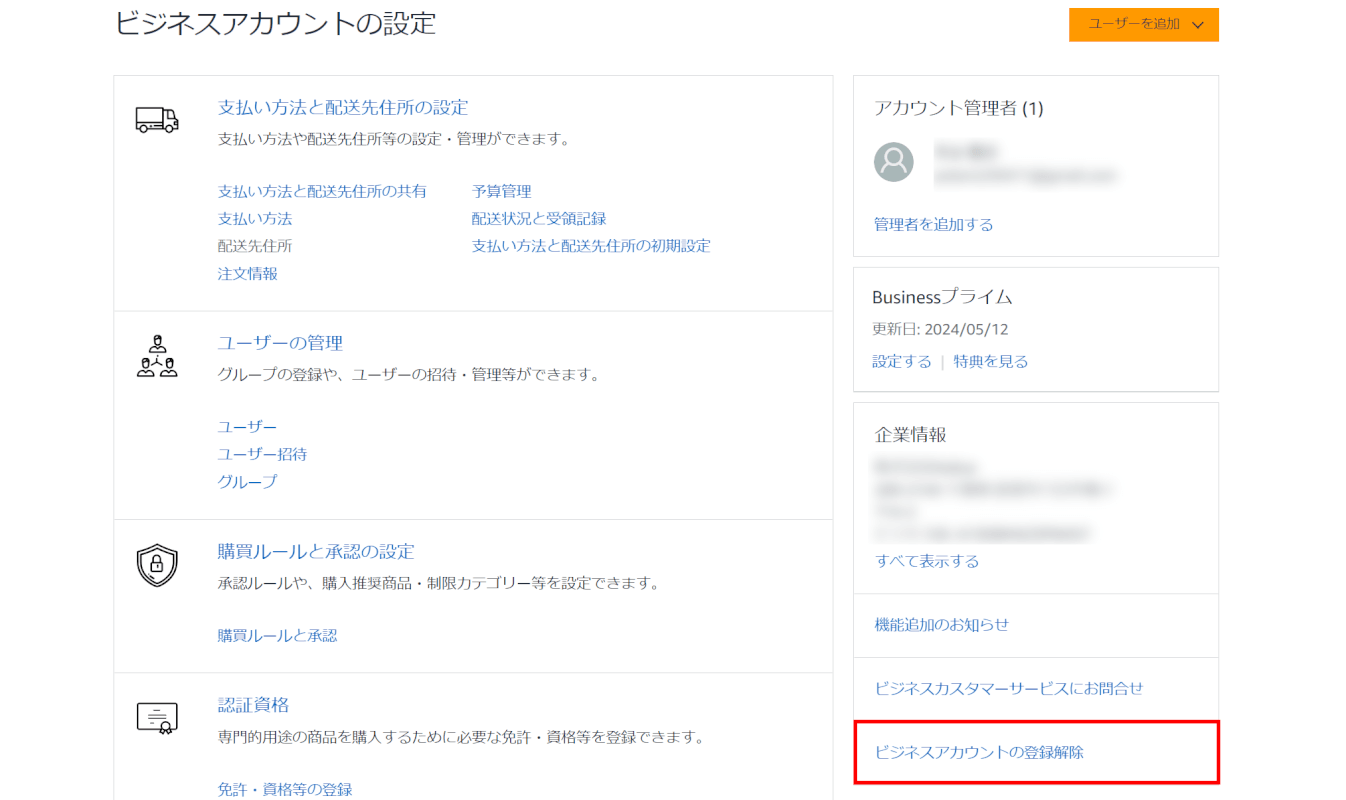
Task: Open the グループ link
Action: point(248,481)
